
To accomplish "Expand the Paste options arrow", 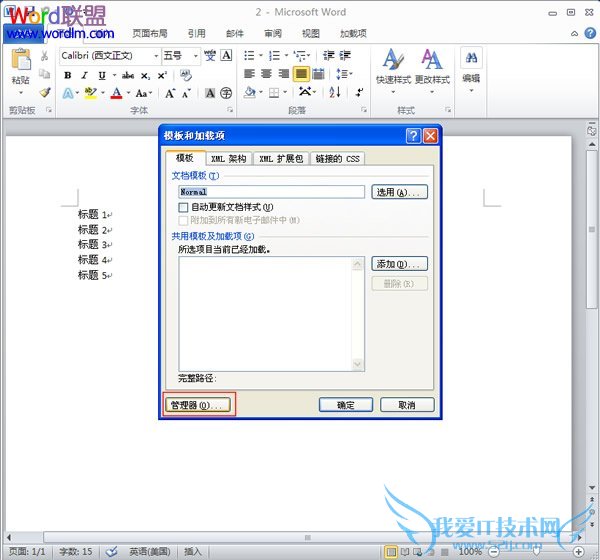I will coord(21,93).
